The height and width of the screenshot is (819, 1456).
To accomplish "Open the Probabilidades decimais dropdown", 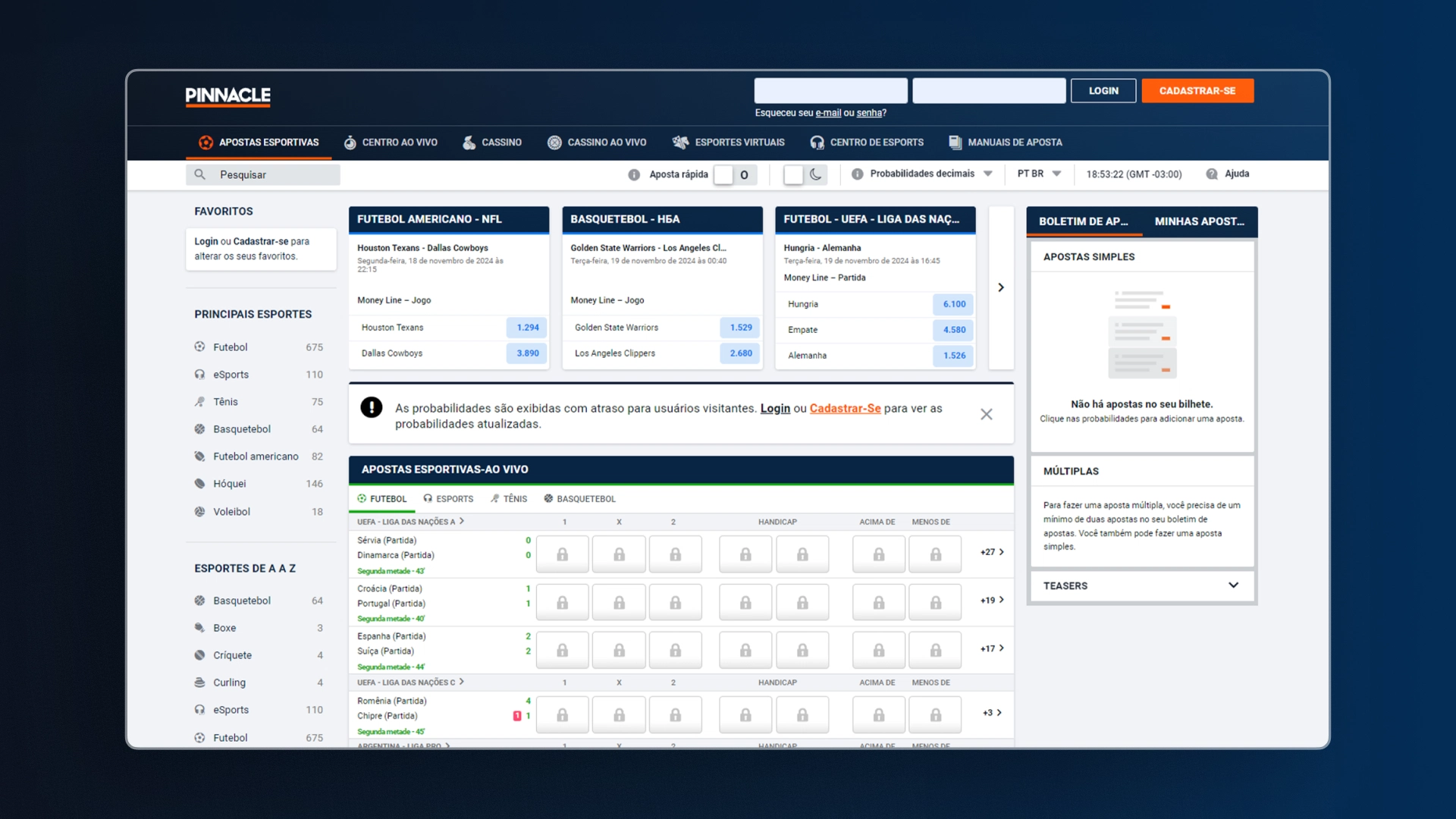I will [931, 174].
